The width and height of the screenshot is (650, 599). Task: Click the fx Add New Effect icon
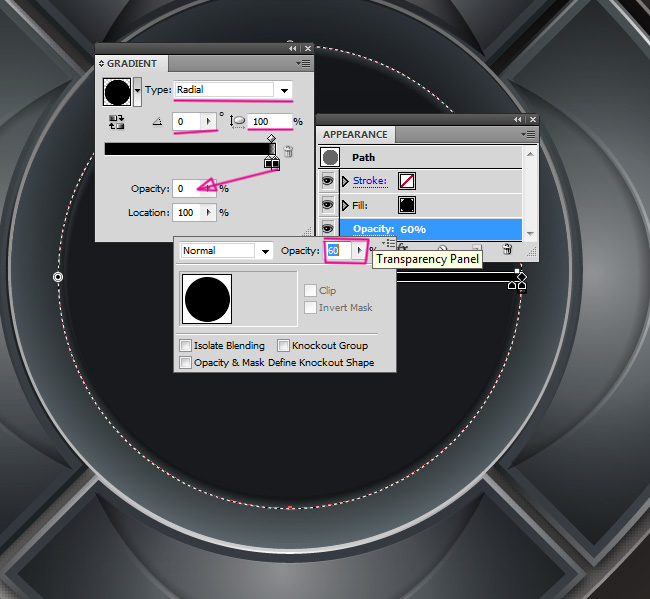point(403,248)
